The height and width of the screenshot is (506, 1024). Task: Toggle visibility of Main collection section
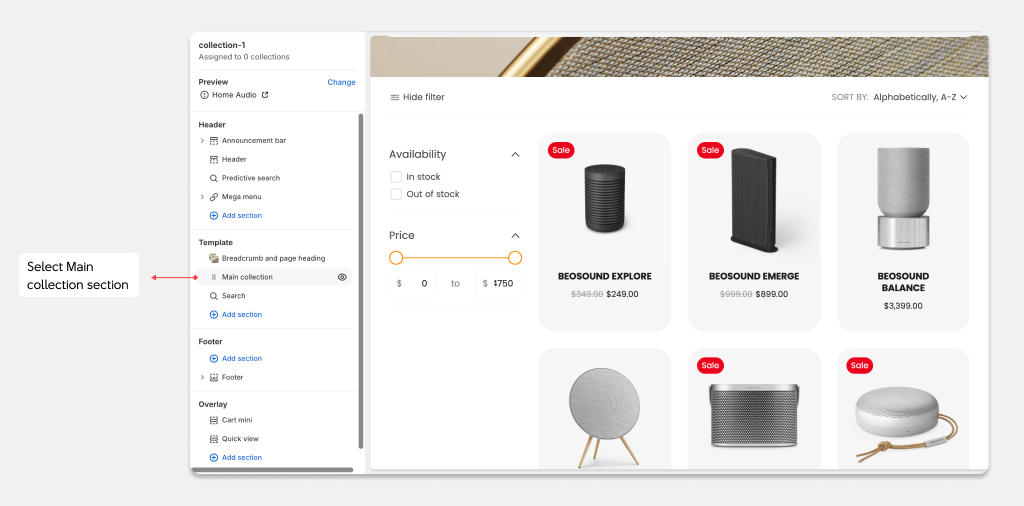pos(342,277)
